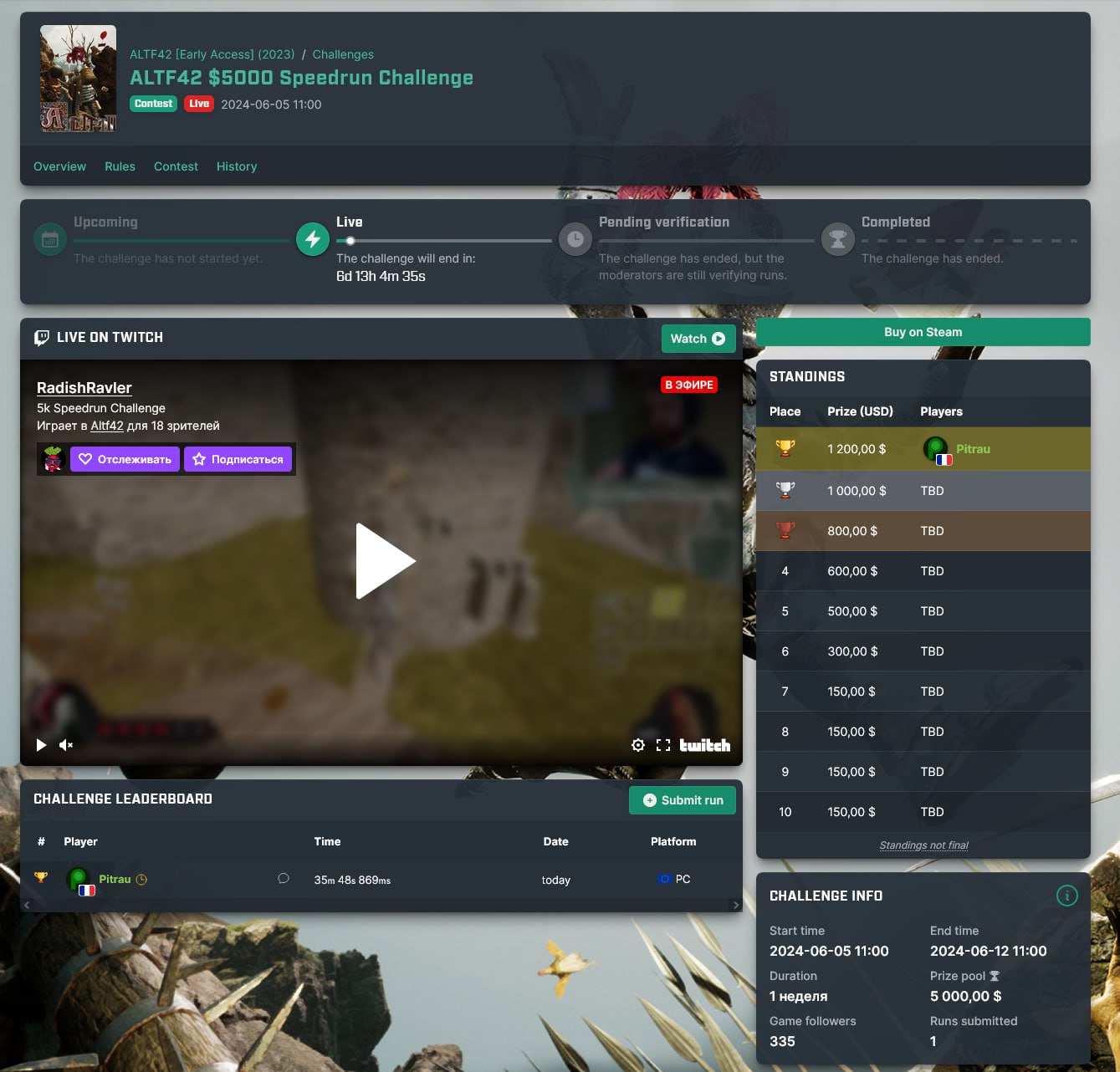
Task: Click RadishRavler's channel avatar
Action: [54, 459]
